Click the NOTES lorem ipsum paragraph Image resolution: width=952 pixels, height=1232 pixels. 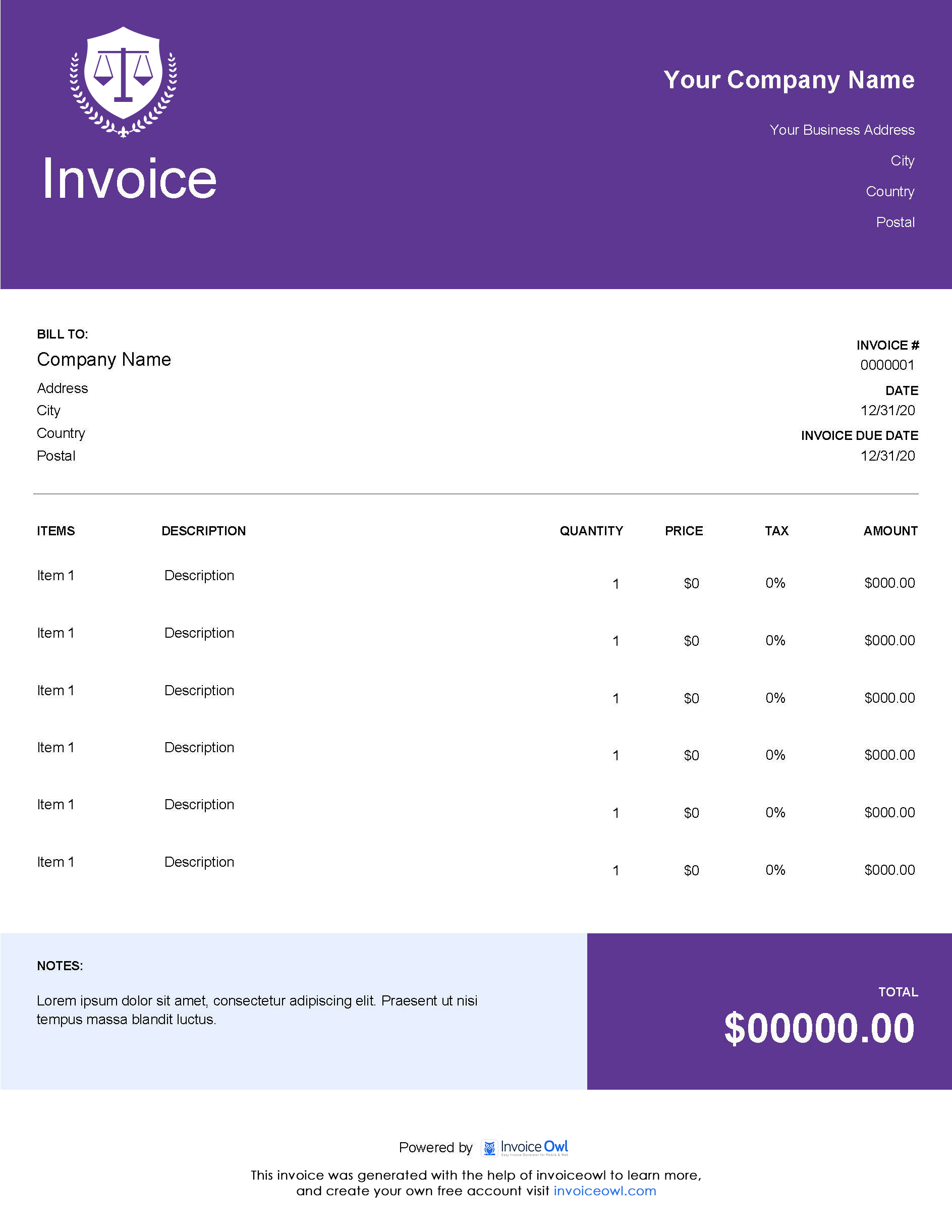tap(257, 1010)
